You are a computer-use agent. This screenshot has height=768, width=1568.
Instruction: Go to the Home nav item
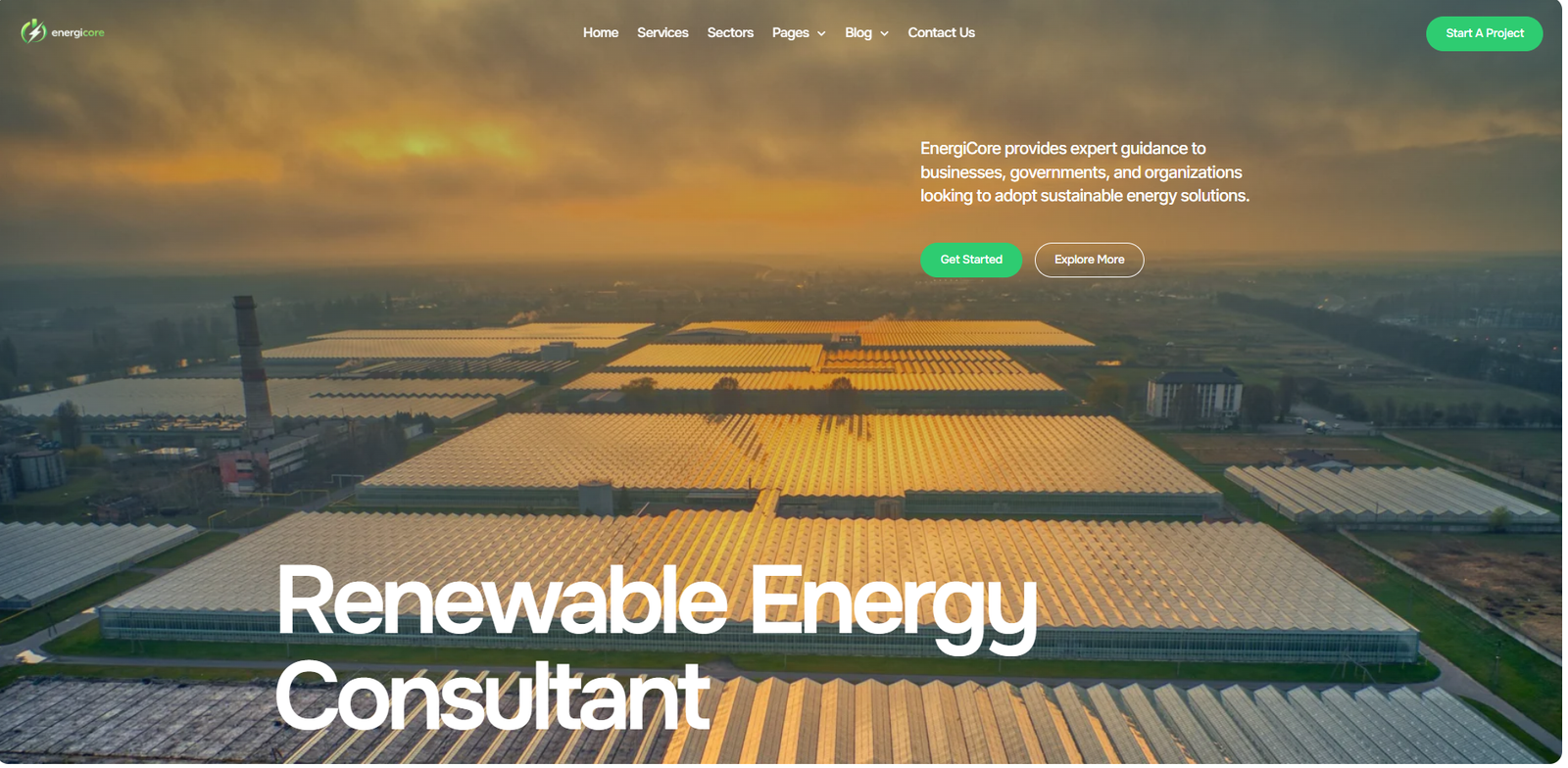pos(601,33)
